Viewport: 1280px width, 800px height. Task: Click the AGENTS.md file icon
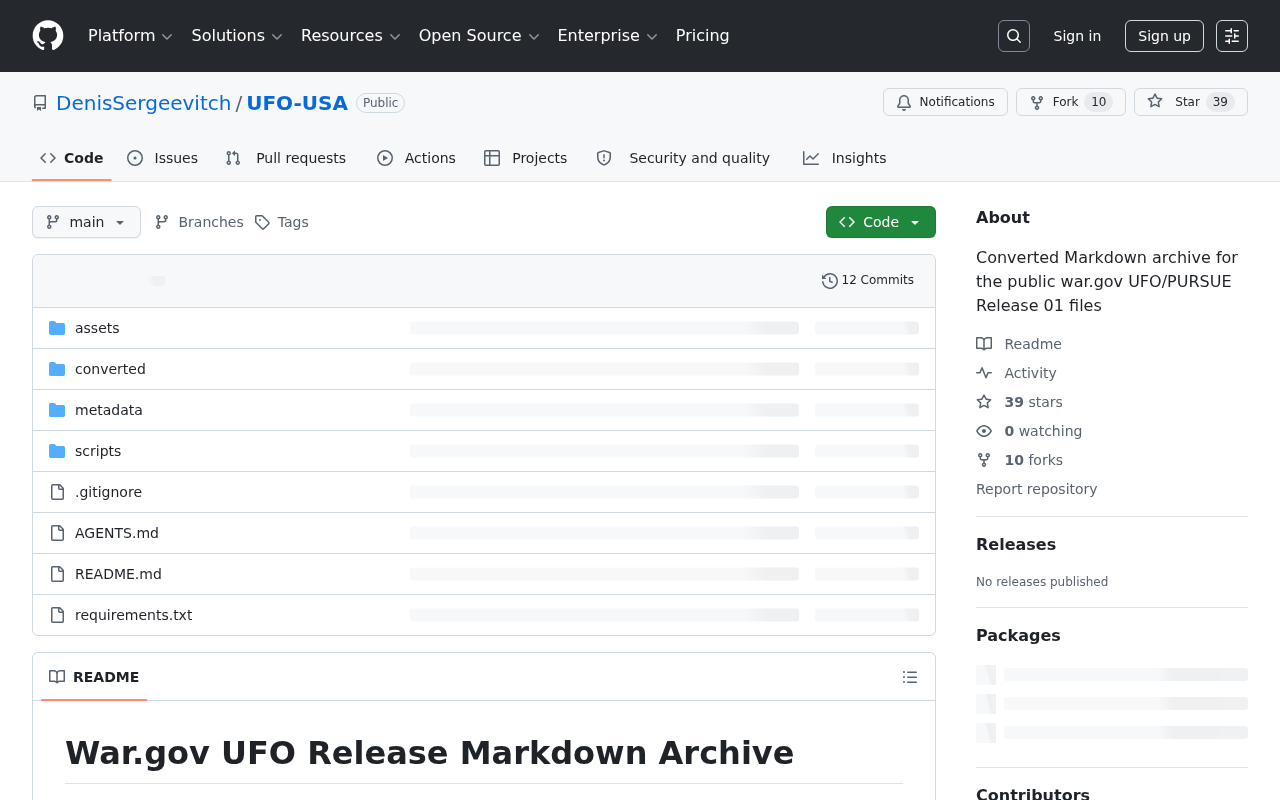[x=57, y=533]
